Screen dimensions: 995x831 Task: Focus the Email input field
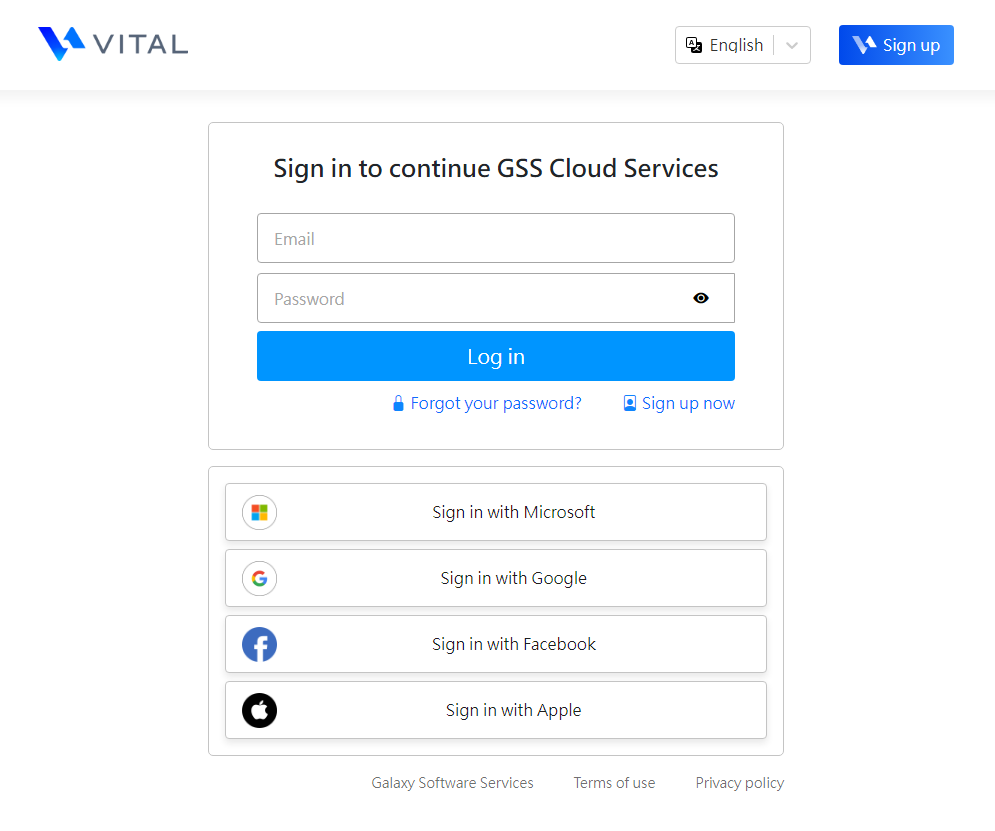(x=496, y=238)
